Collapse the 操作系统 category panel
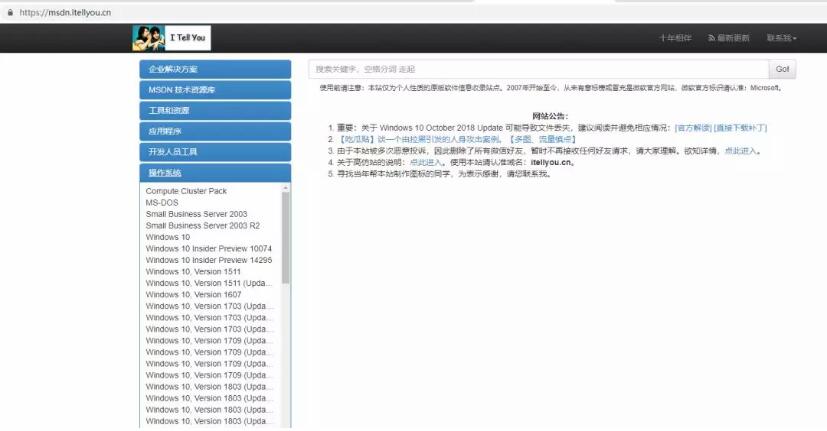 pos(215,173)
